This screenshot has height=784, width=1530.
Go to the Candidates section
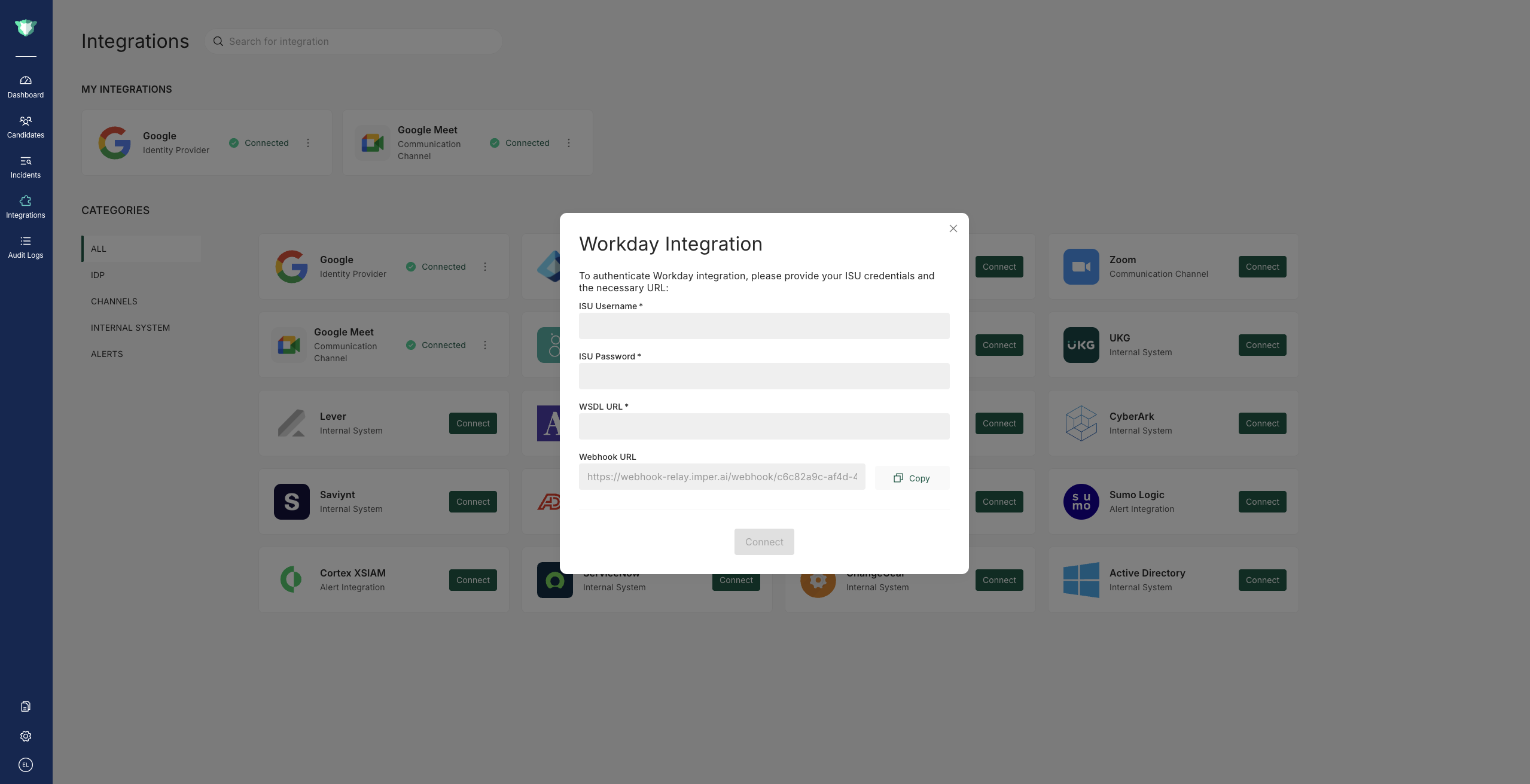(26, 127)
